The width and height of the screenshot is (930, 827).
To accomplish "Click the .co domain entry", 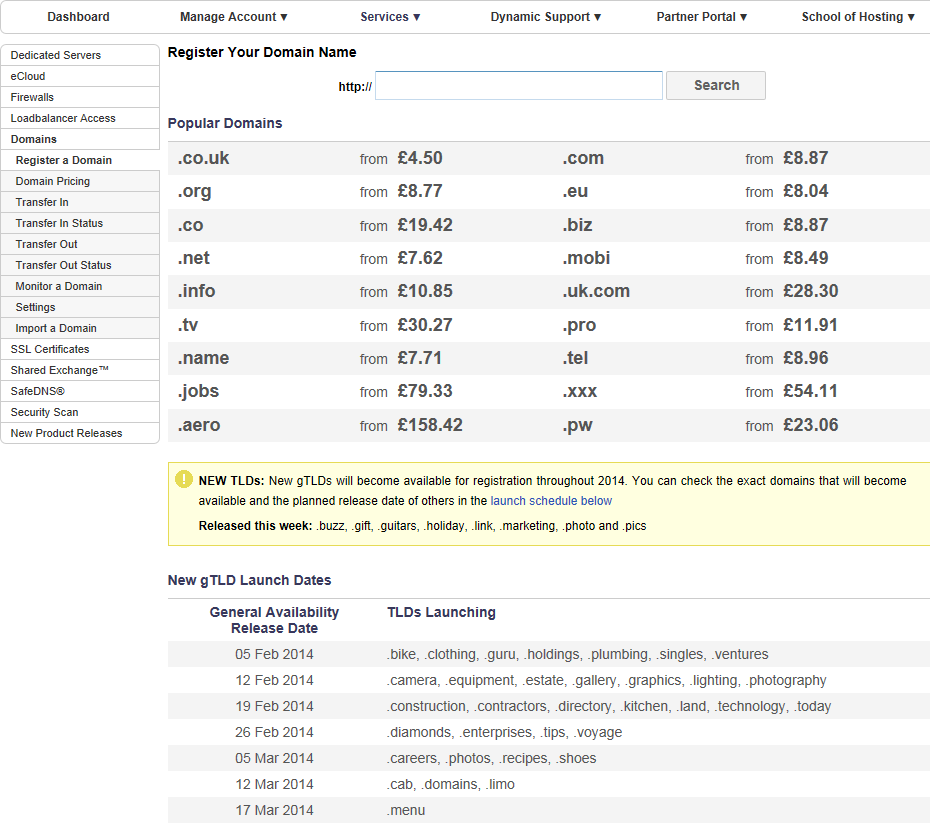I will point(190,225).
